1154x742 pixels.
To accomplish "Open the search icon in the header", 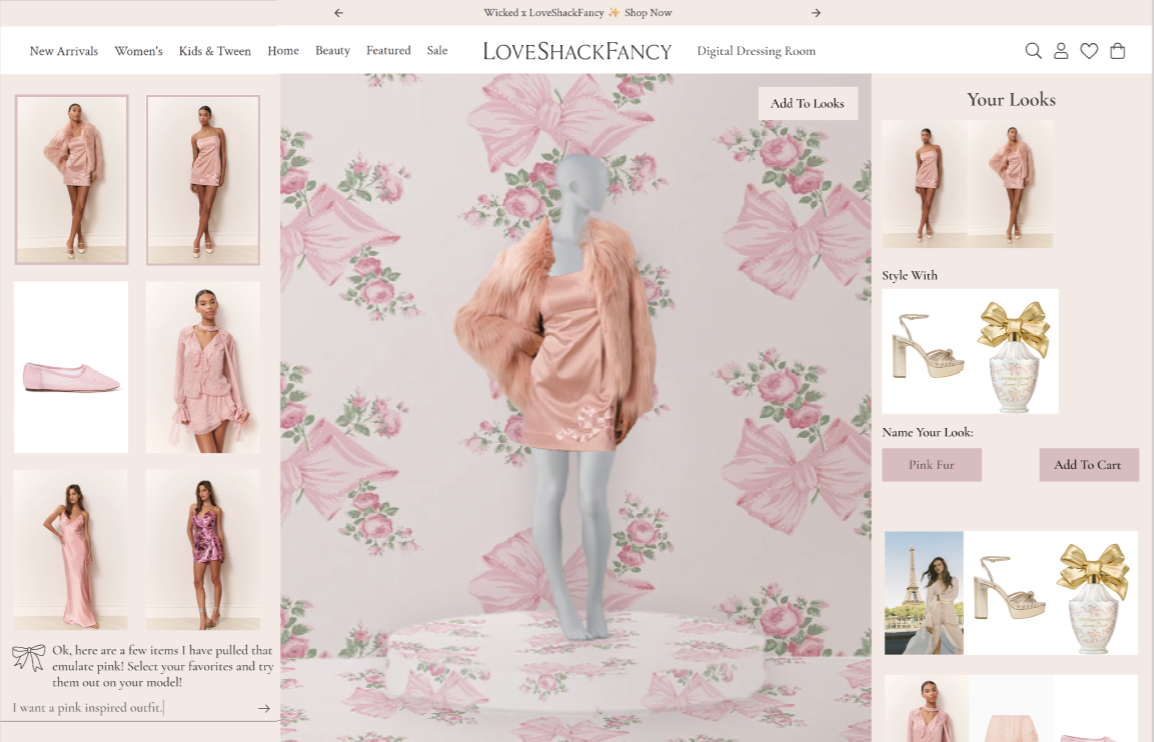I will [x=1033, y=51].
